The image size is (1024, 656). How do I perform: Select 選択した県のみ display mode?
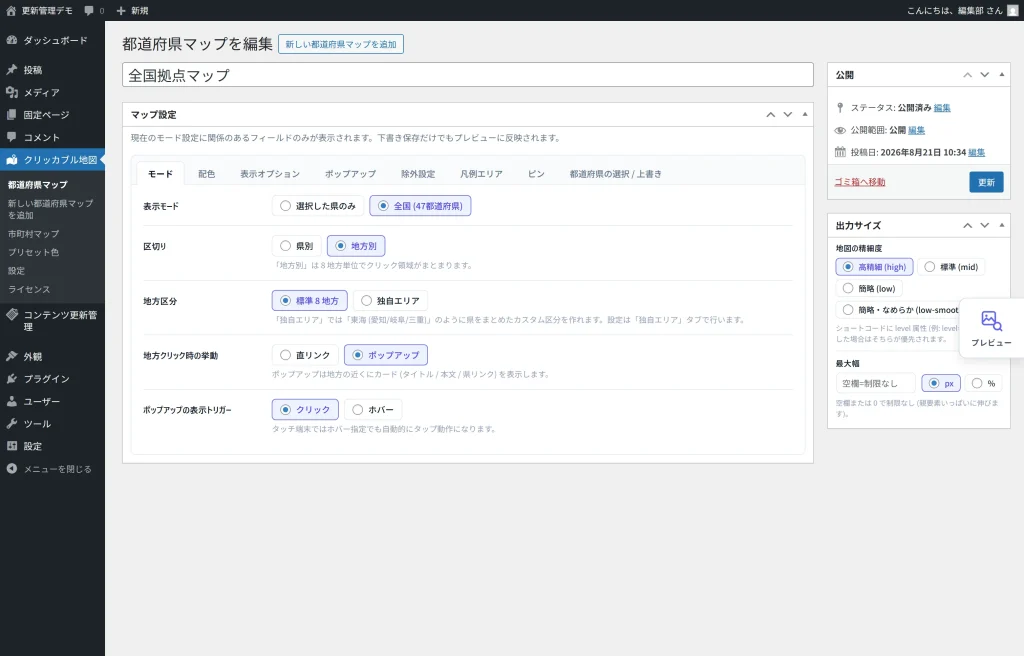(318, 206)
